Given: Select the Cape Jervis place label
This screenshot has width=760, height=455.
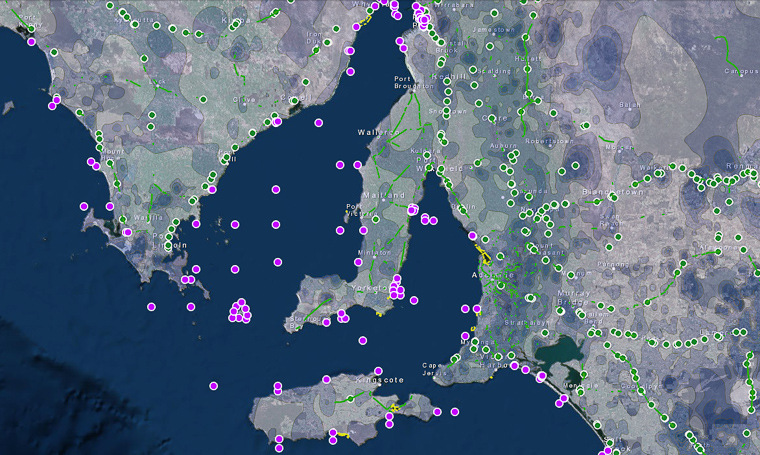Looking at the screenshot, I should [x=434, y=369].
